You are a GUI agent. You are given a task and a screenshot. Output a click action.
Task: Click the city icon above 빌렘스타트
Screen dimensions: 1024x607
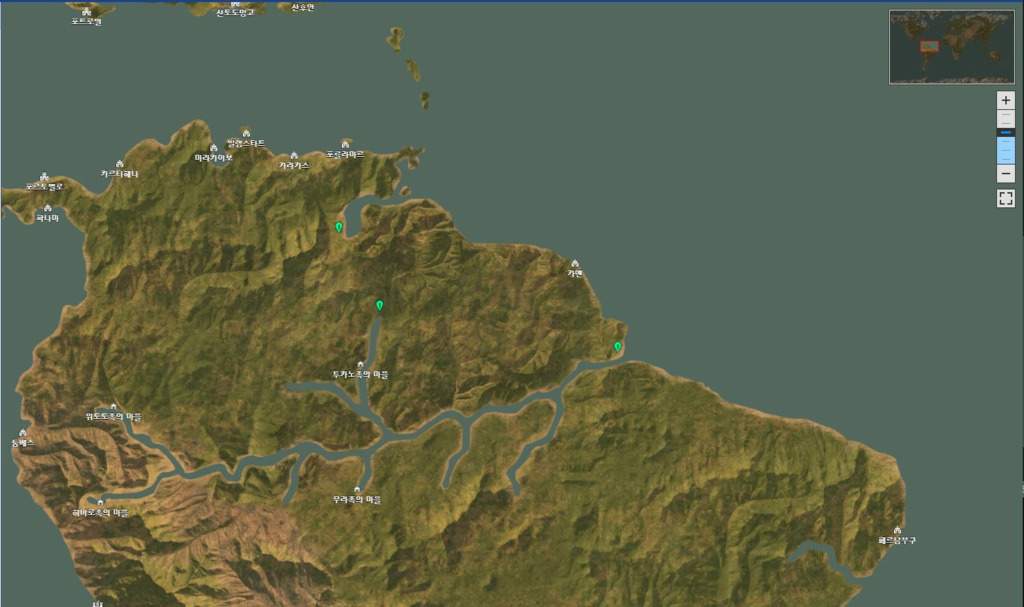(246, 133)
